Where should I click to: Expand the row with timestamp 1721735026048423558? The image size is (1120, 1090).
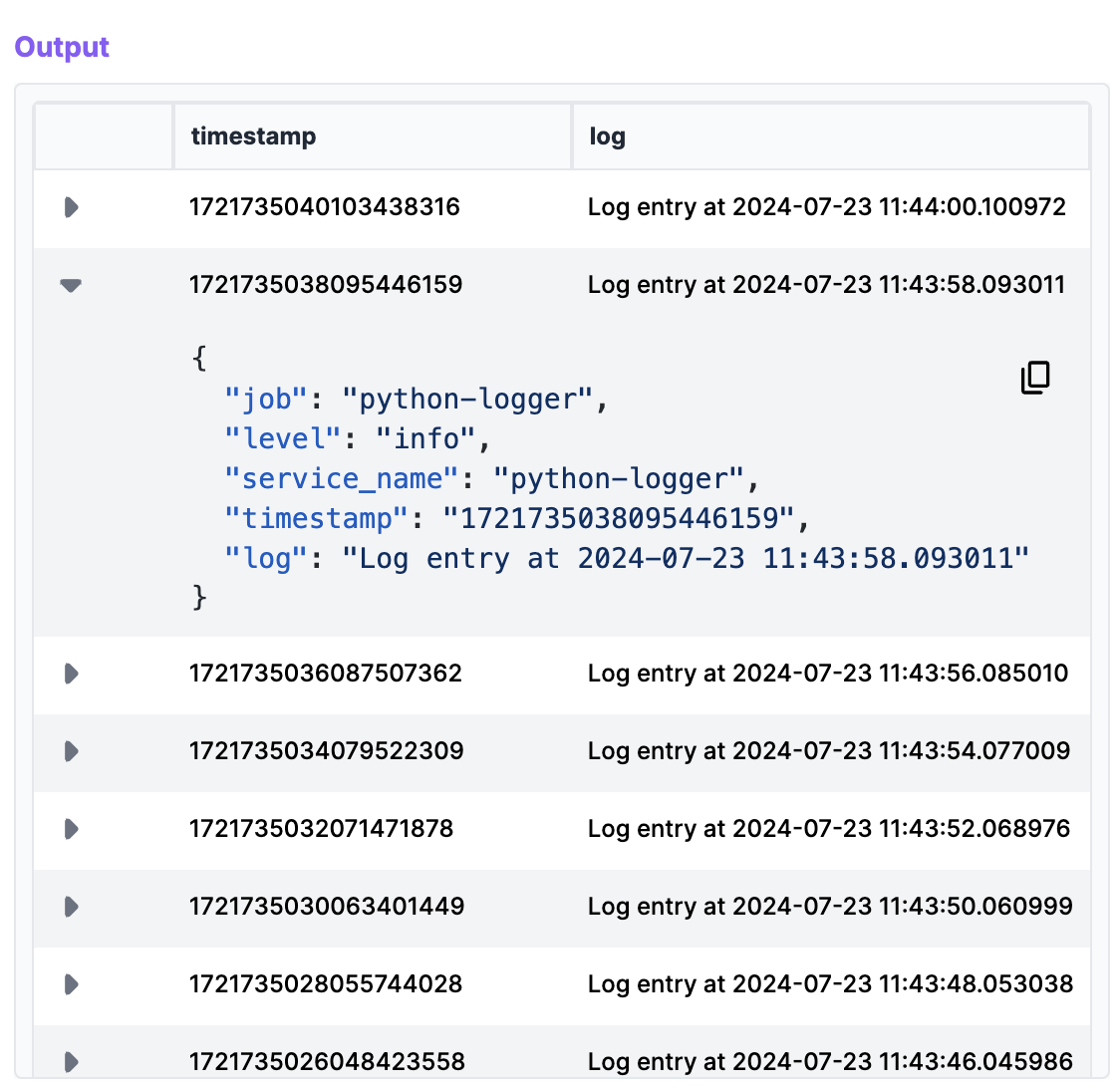[71, 1061]
